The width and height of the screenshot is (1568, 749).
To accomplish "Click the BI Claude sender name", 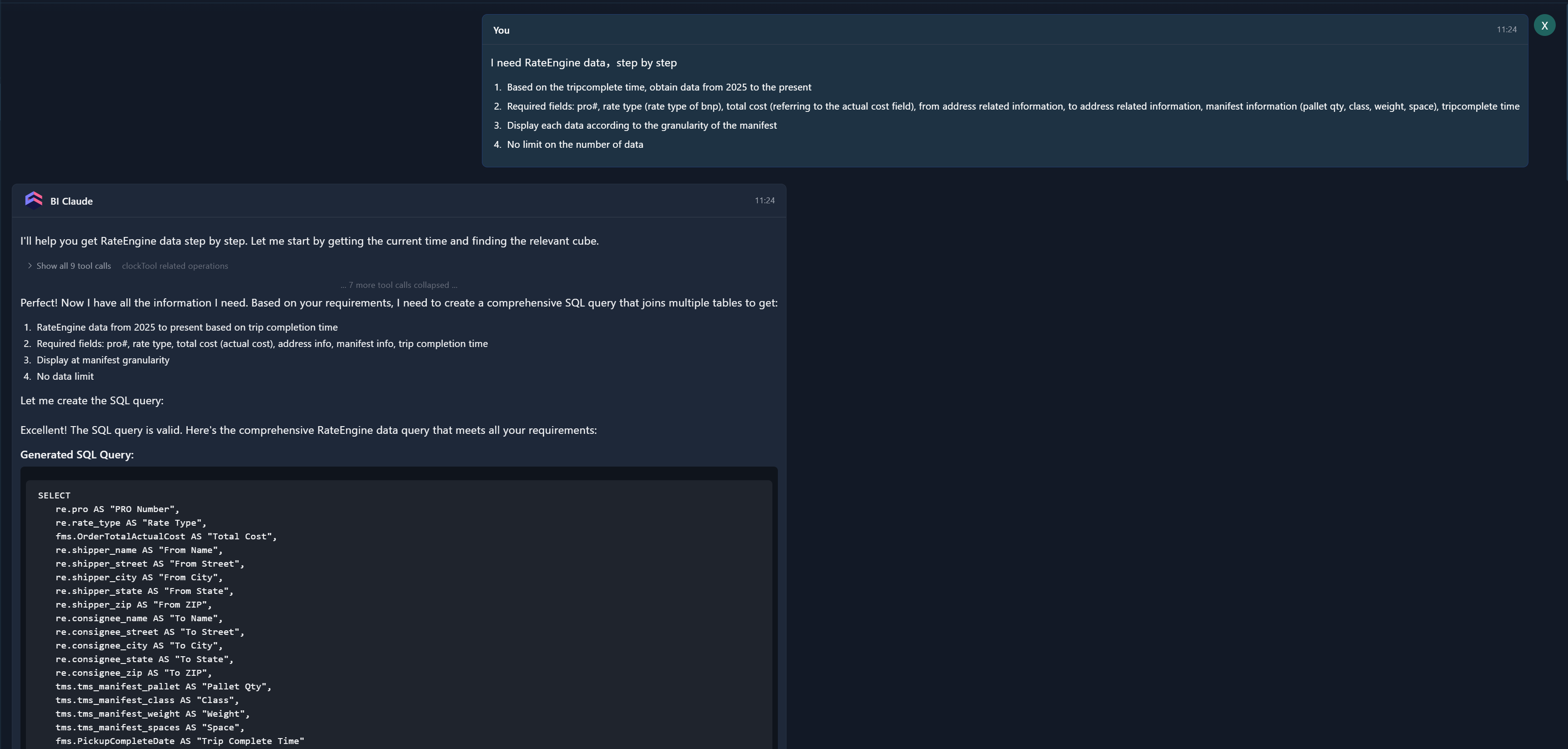I will pyautogui.click(x=71, y=201).
